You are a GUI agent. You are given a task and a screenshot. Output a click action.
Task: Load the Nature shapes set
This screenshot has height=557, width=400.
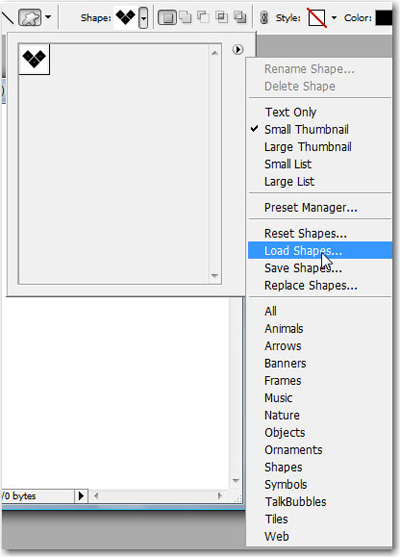point(282,415)
